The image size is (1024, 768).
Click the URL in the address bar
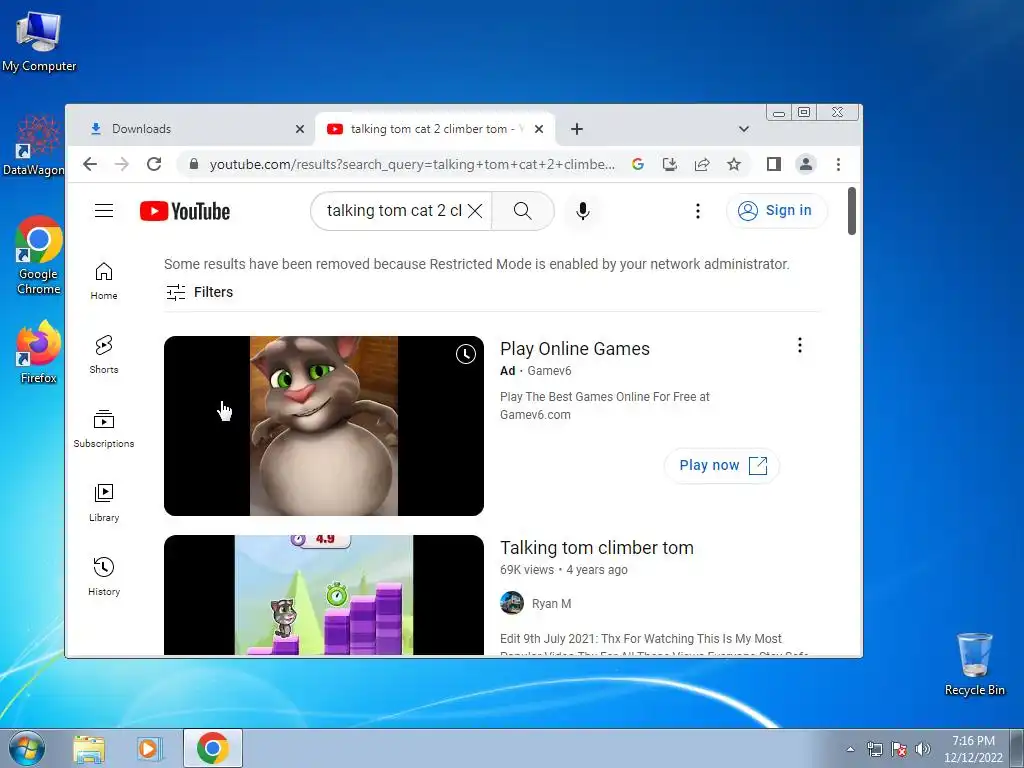tap(412, 164)
